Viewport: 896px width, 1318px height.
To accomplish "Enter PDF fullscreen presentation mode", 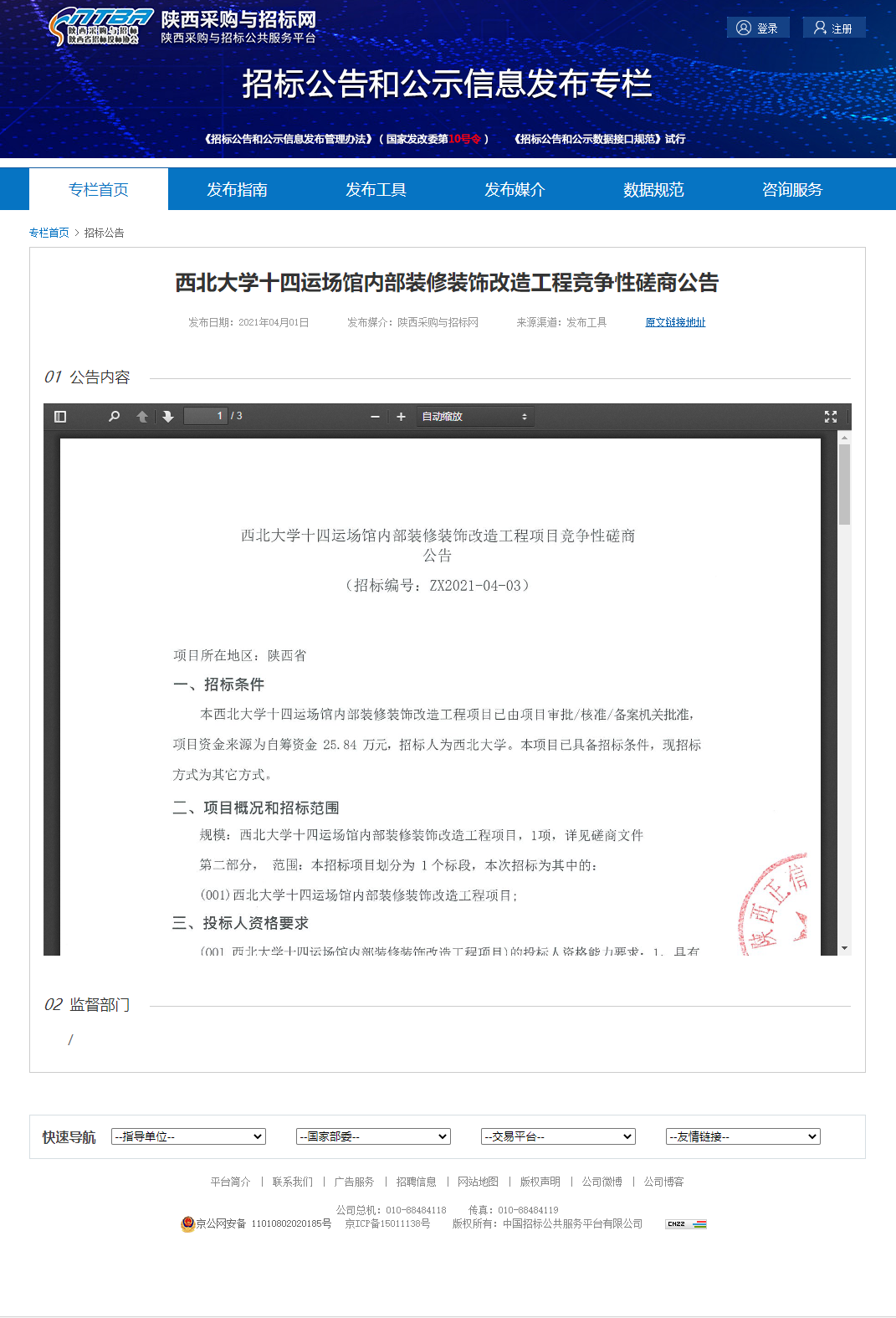I will pos(830,417).
